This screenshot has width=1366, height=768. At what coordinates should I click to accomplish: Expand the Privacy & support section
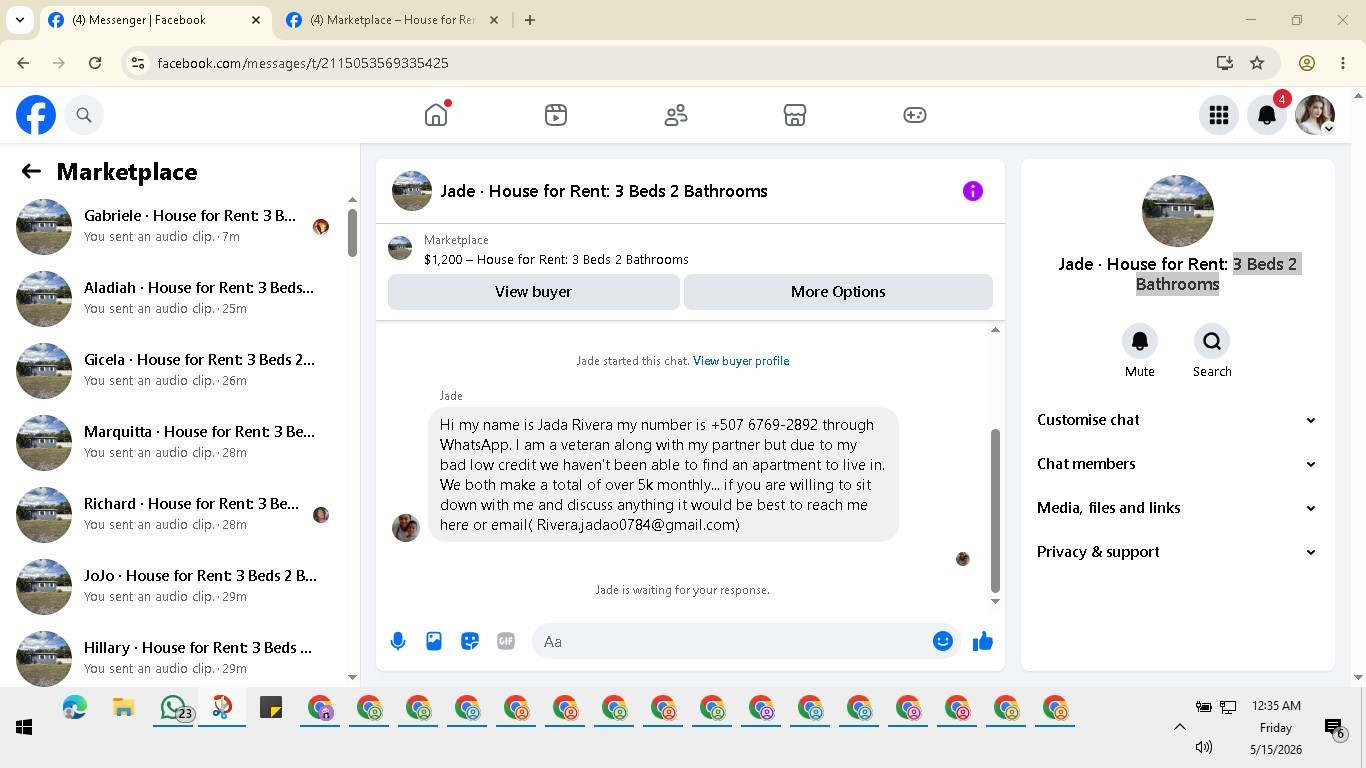tap(1177, 552)
